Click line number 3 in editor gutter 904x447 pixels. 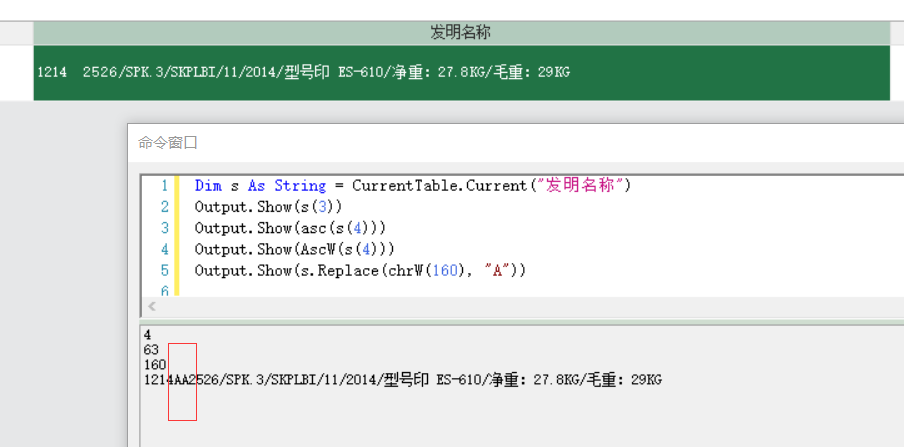[x=165, y=228]
